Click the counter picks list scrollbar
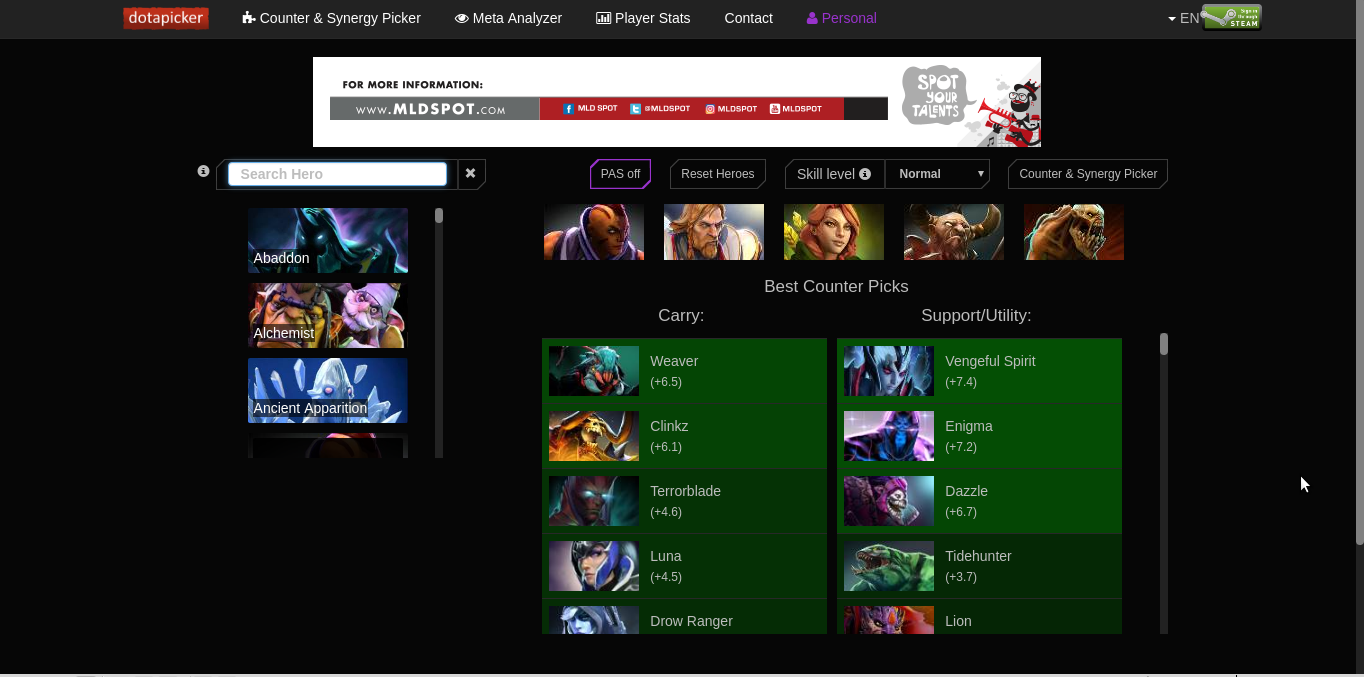Image resolution: width=1364 pixels, height=677 pixels. click(x=1164, y=344)
